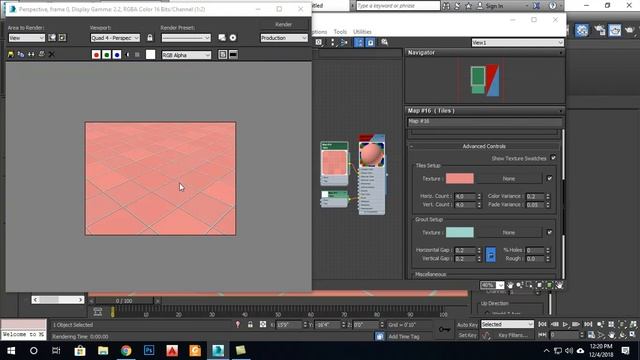640x360 pixels.
Task: Click the material sphere preview node
Action: click(371, 154)
